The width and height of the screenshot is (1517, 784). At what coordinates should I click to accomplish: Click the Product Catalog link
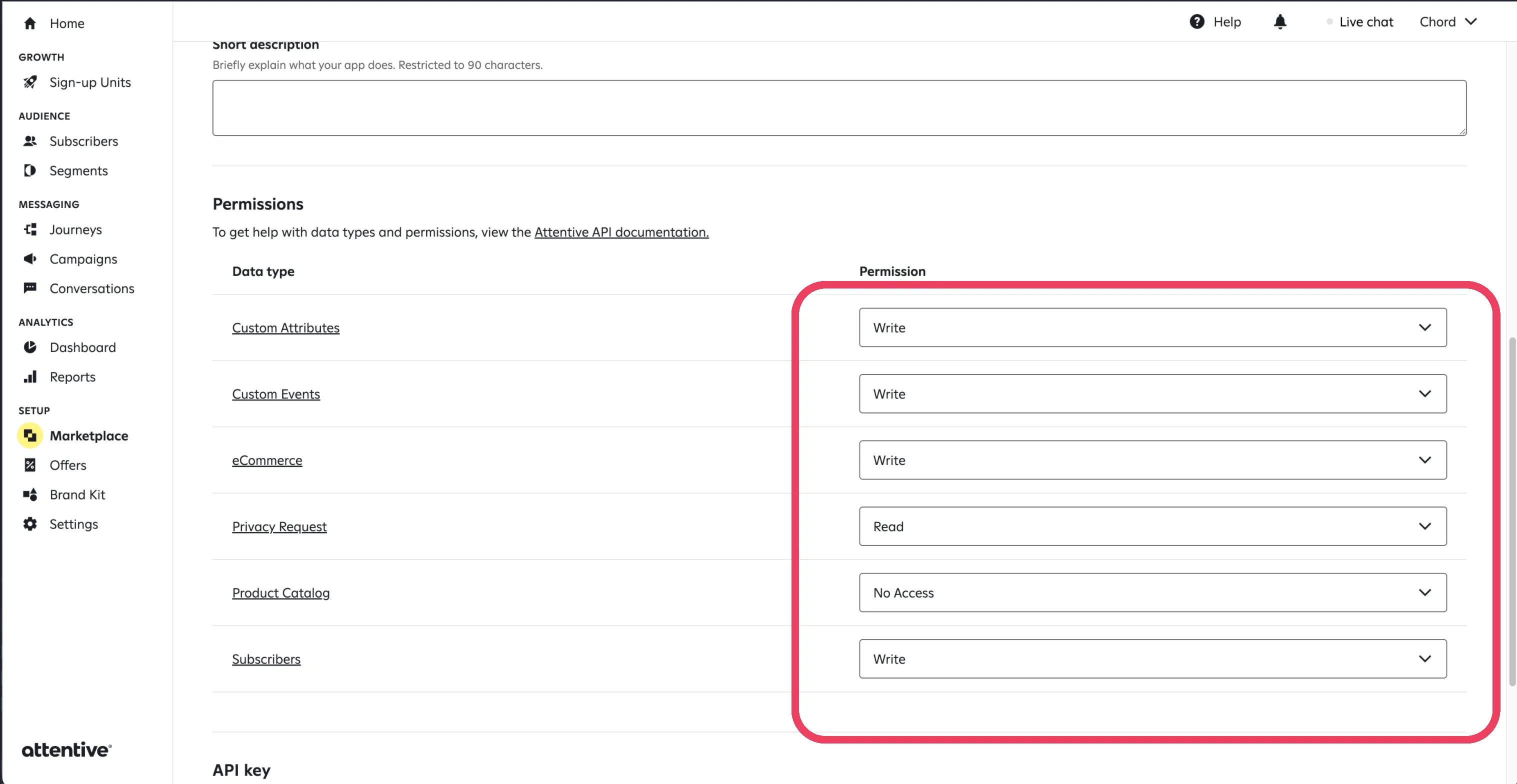pyautogui.click(x=281, y=592)
